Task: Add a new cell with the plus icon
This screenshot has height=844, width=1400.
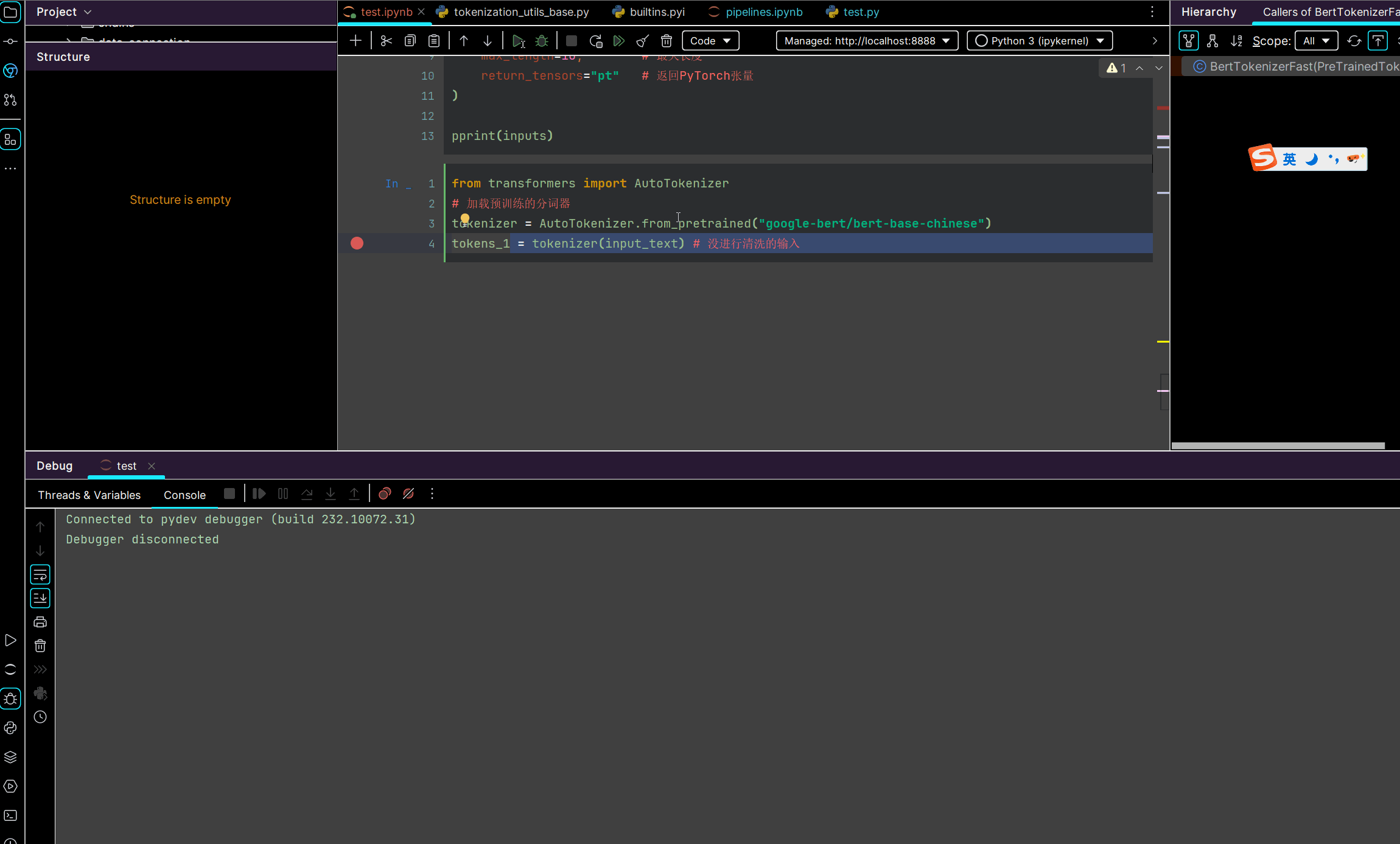Action: [355, 41]
